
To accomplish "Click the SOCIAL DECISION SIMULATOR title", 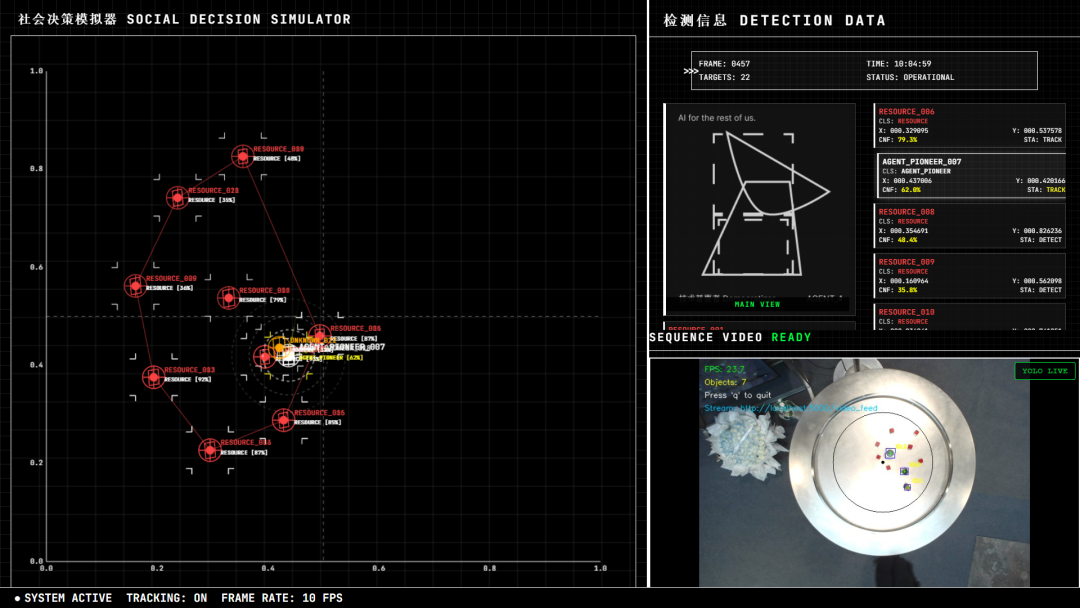I will coord(238,19).
